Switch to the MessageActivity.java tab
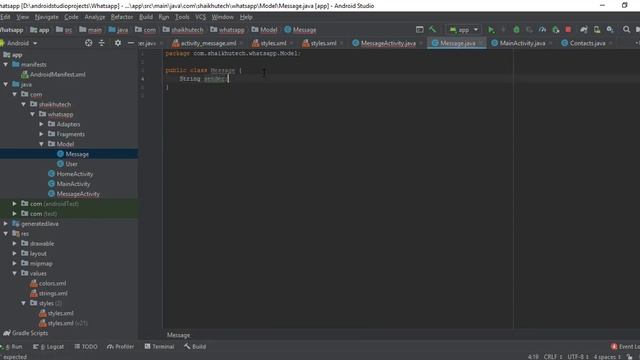The height and width of the screenshot is (360, 640). (388, 43)
